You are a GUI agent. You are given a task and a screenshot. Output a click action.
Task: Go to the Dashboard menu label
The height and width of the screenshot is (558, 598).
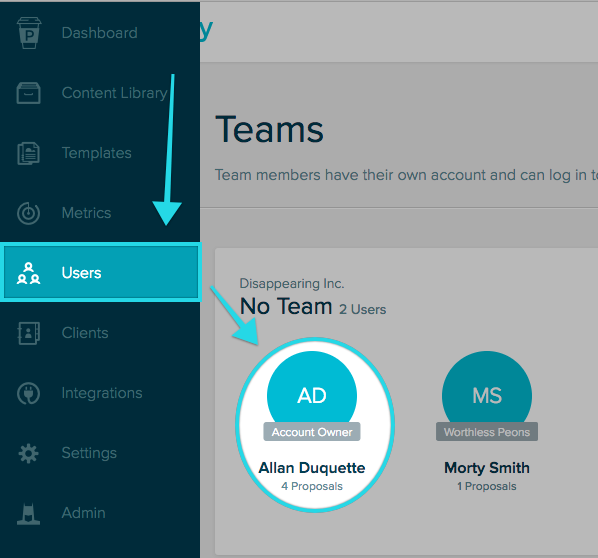click(x=100, y=33)
